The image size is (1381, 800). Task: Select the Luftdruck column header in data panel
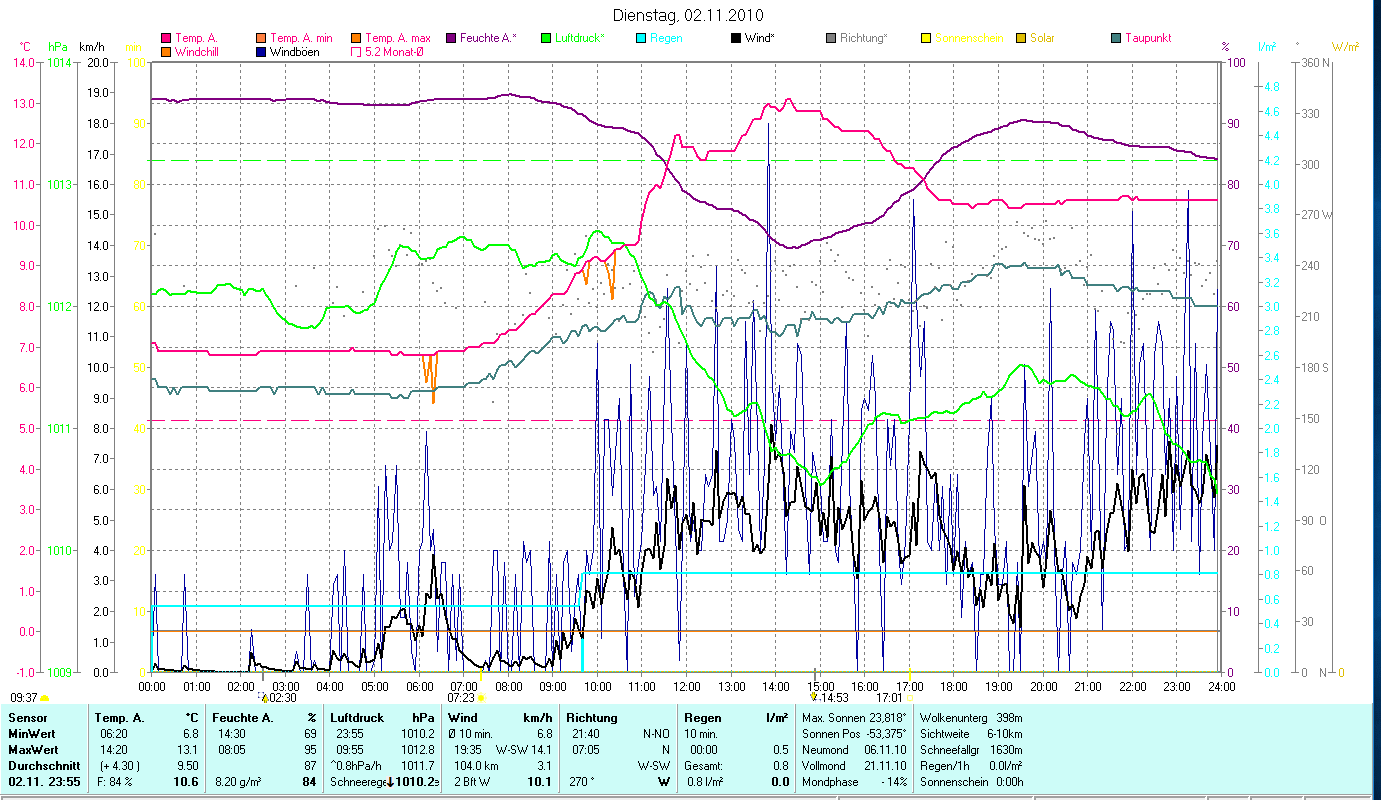click(354, 717)
